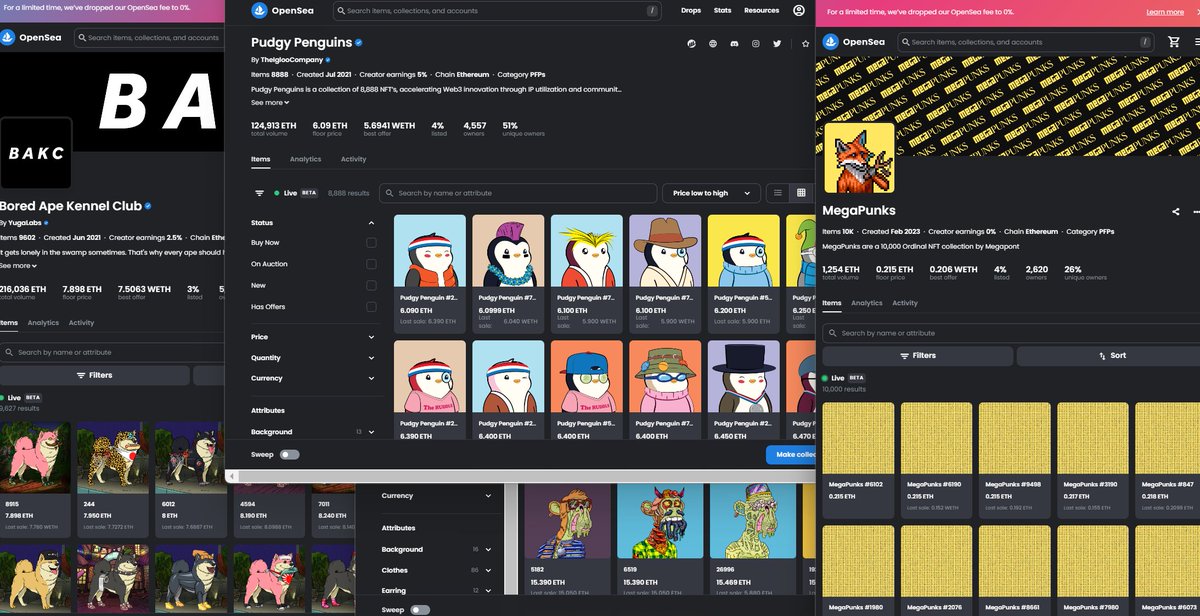
Task: Focus Search by name field in Bored Ape Kennel Club
Action: [x=112, y=352]
